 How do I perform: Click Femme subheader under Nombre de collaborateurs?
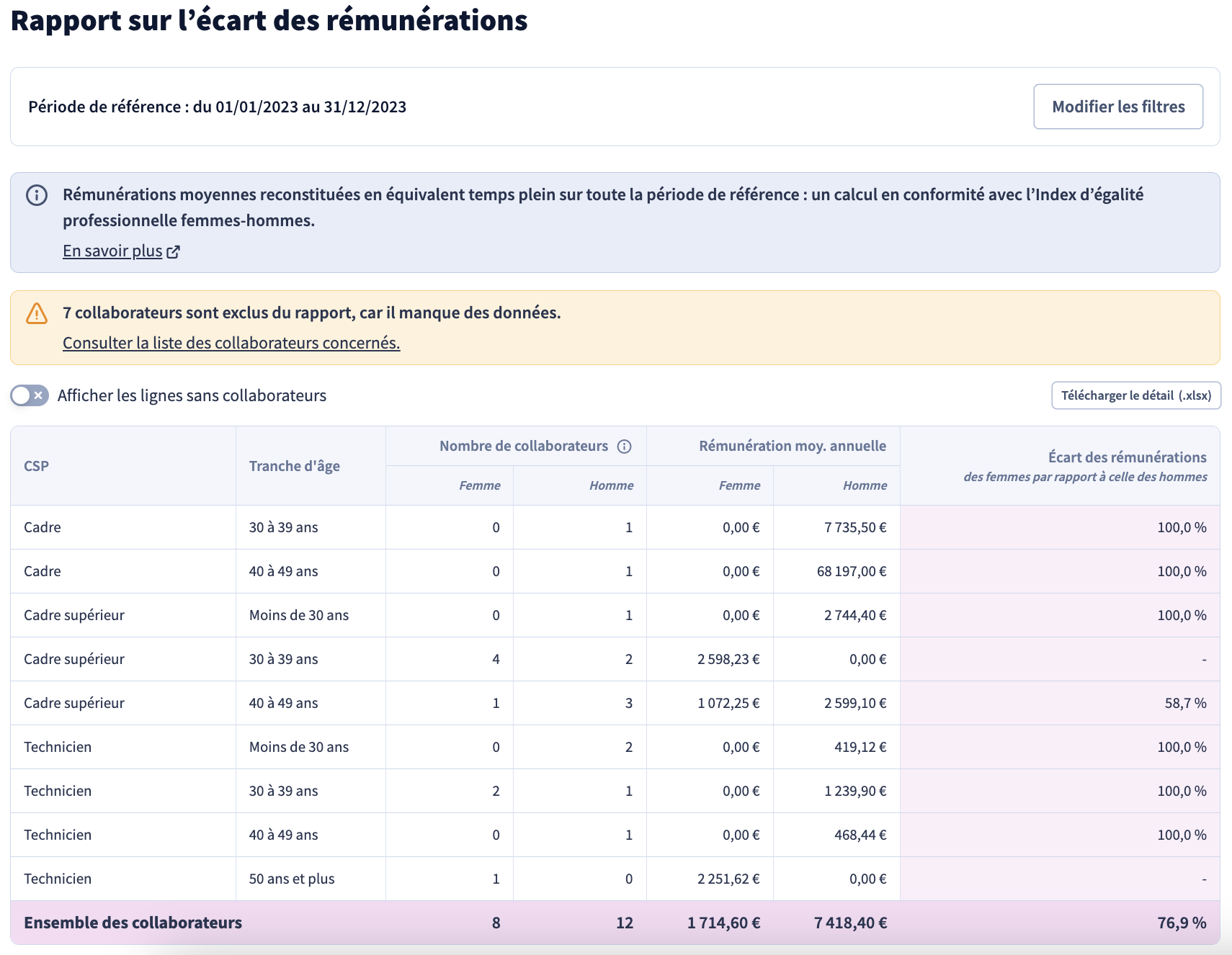[x=480, y=485]
